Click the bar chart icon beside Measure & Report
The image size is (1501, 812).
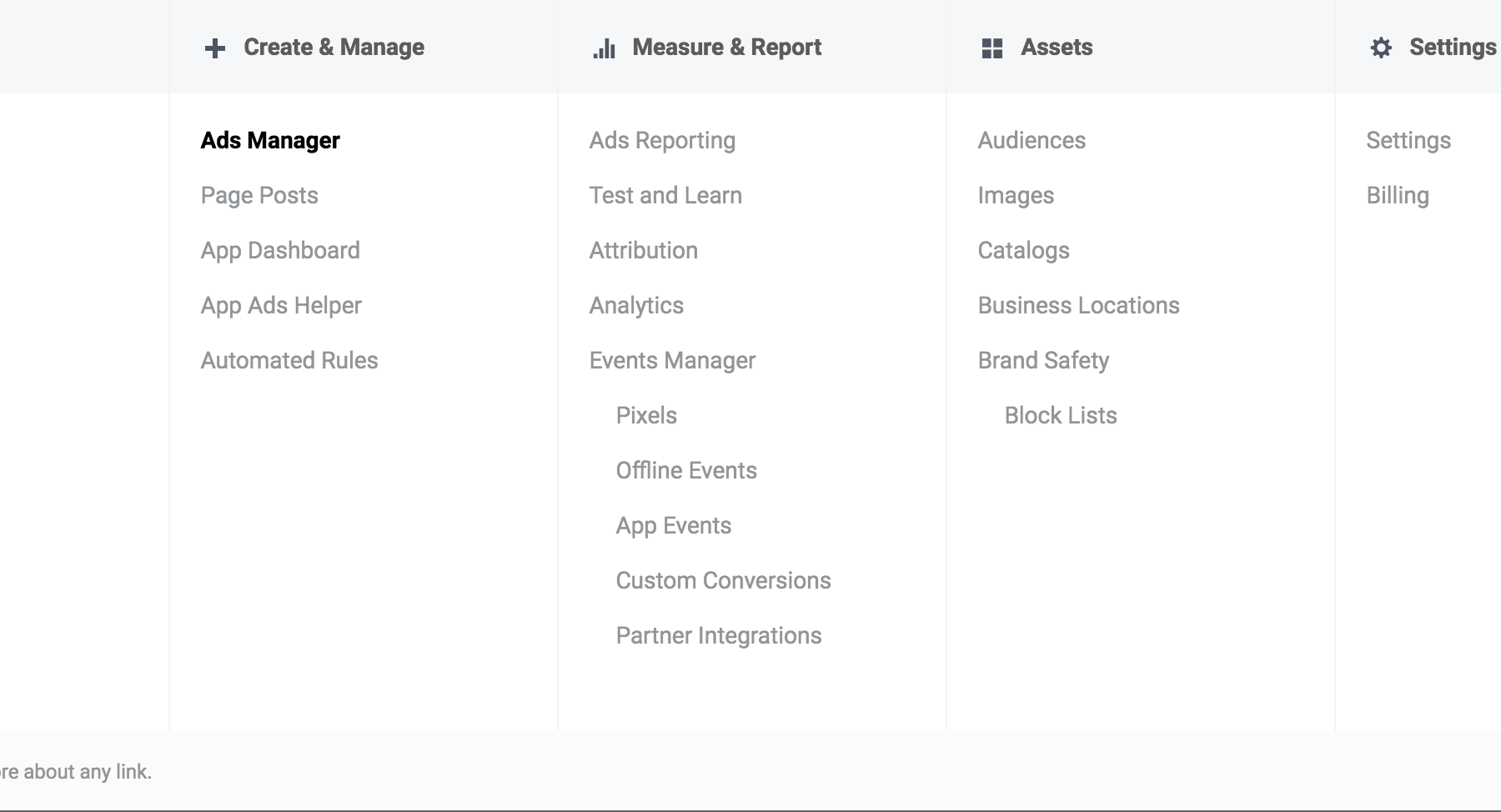click(x=604, y=48)
